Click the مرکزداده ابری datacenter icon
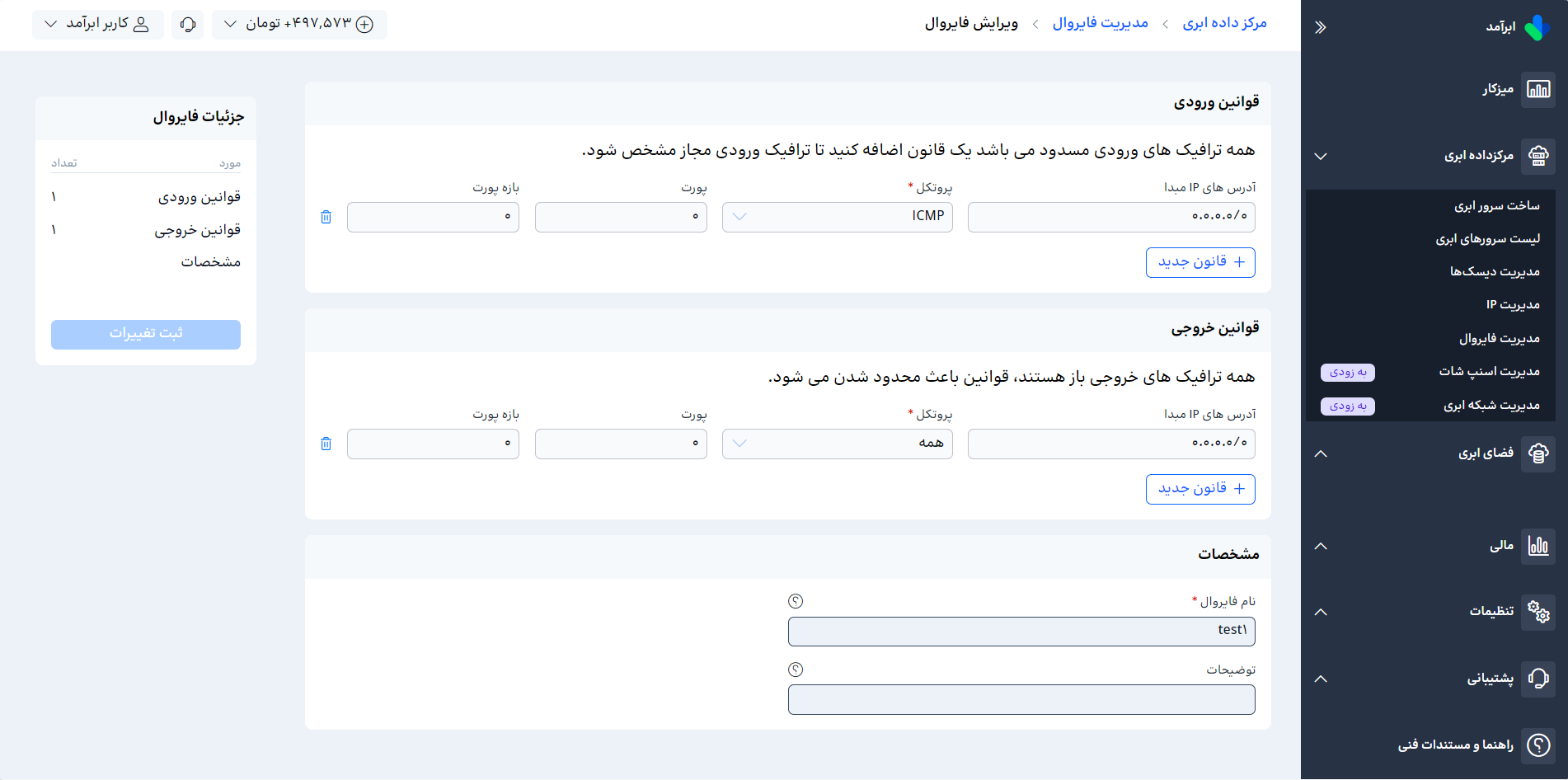Screen dimensions: 1568x780 [1538, 156]
